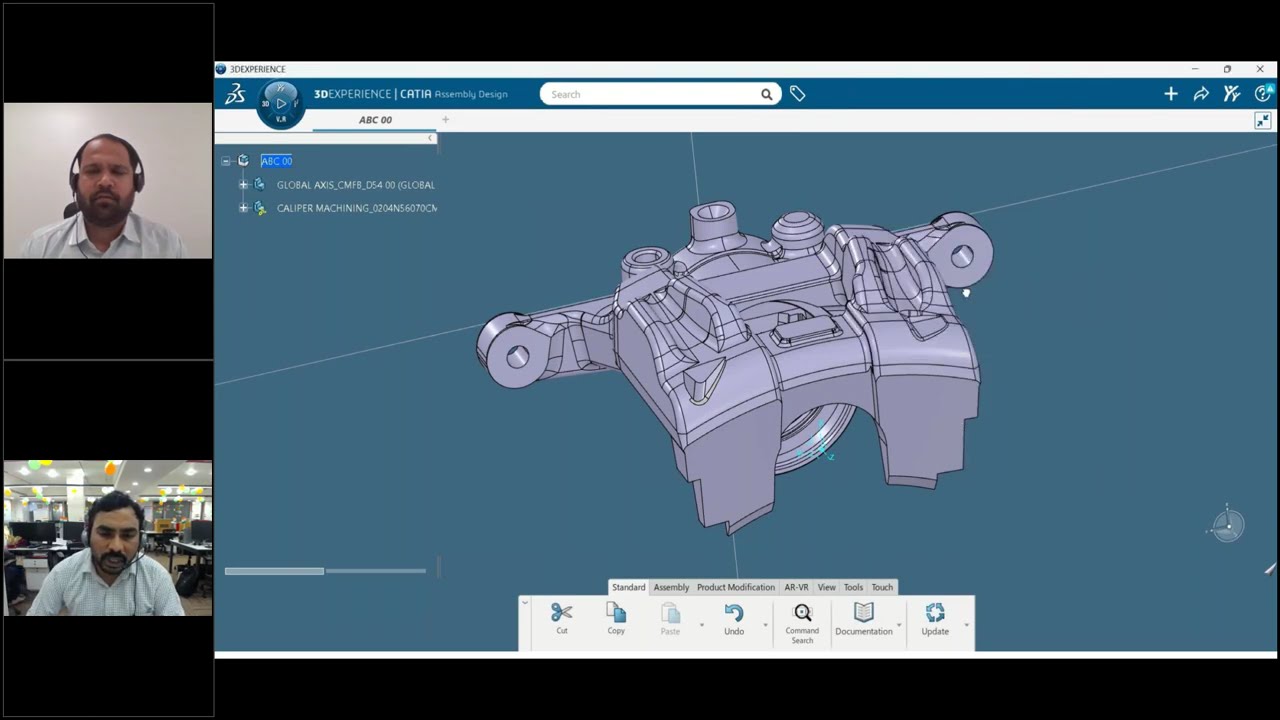This screenshot has height=720, width=1280.
Task: Click the Cut scissors icon
Action: click(x=561, y=612)
